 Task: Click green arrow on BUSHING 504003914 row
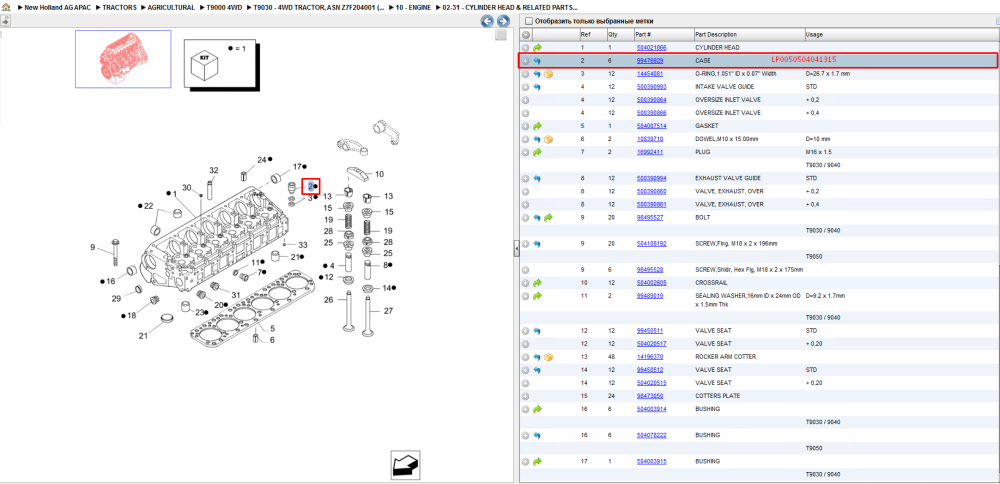(x=537, y=409)
